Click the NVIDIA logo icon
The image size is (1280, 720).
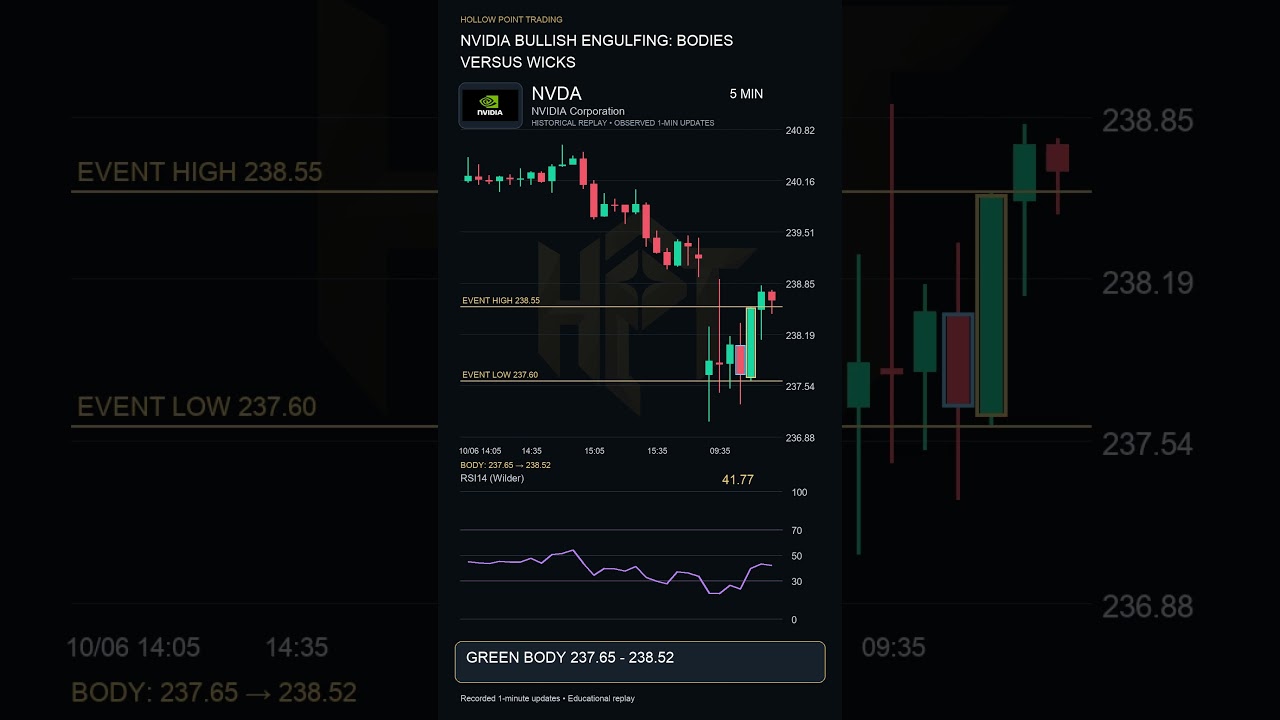point(490,106)
